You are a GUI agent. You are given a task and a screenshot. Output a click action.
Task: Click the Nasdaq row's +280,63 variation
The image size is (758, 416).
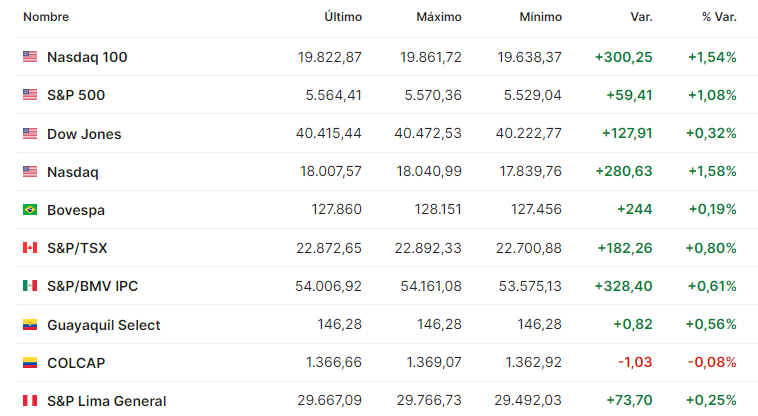click(624, 171)
